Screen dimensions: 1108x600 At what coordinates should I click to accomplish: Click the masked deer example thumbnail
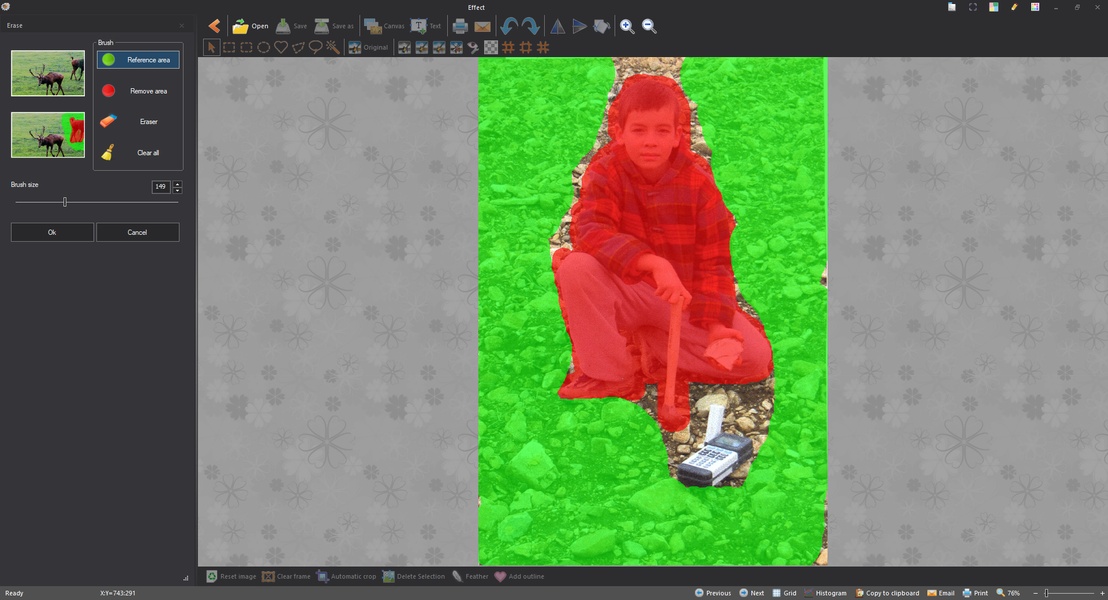pos(47,134)
